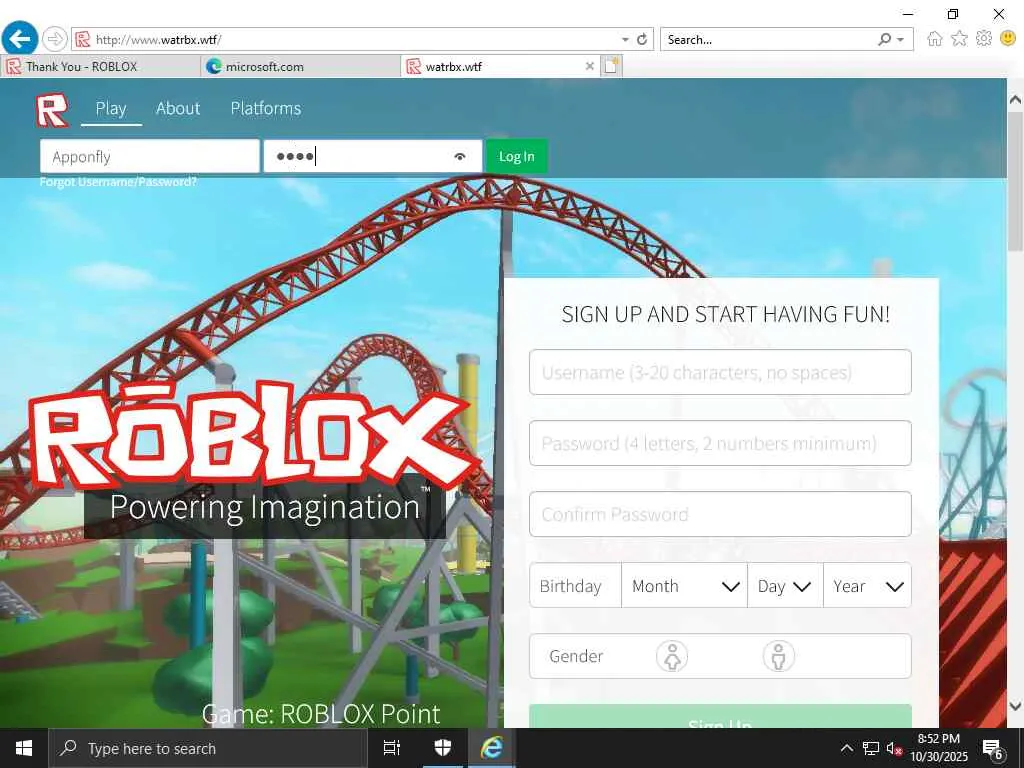Click the scrollbar down arrow of the page

click(1015, 705)
